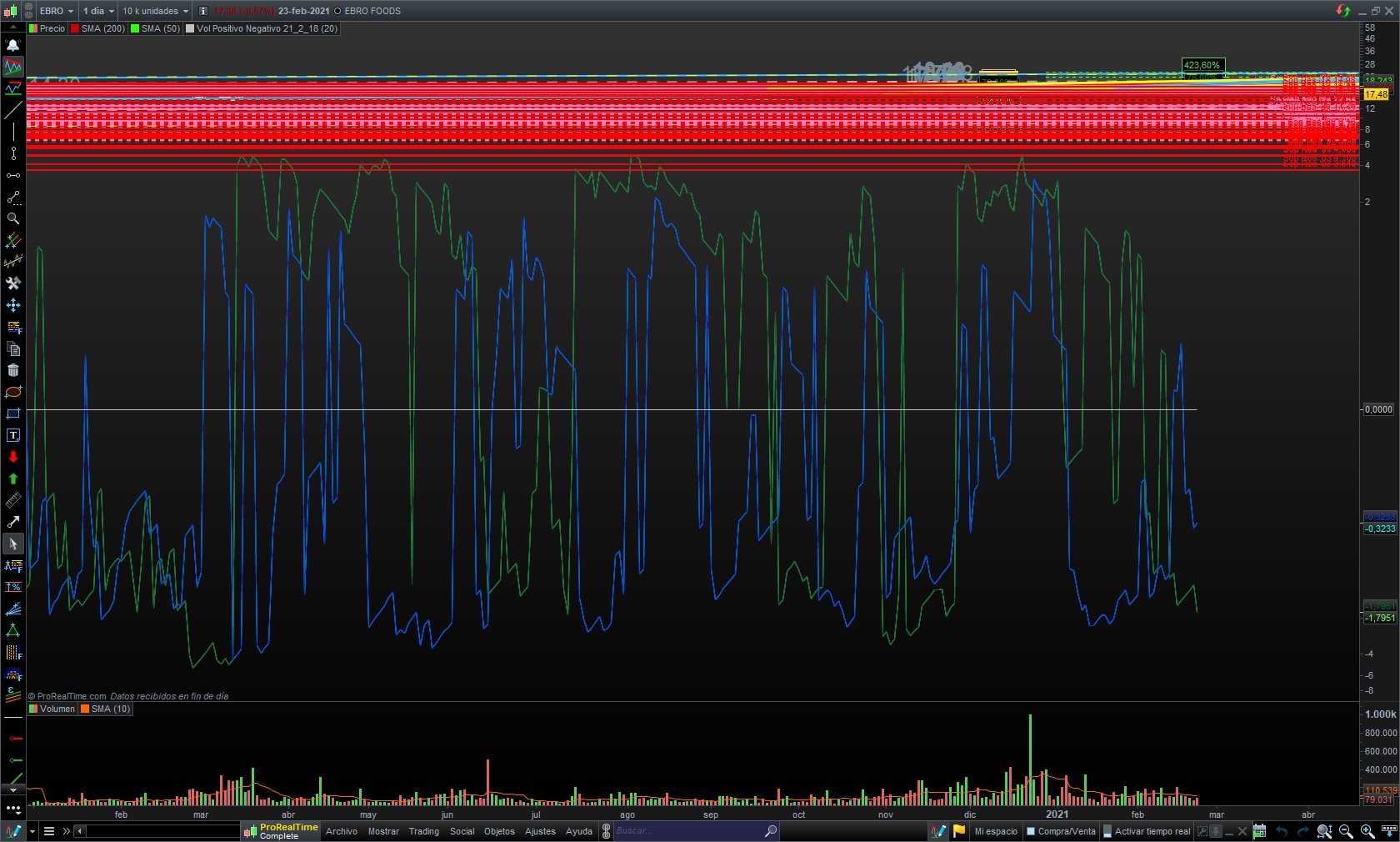Open the calendar date icon
This screenshot has height=842, width=1400.
[x=1259, y=831]
